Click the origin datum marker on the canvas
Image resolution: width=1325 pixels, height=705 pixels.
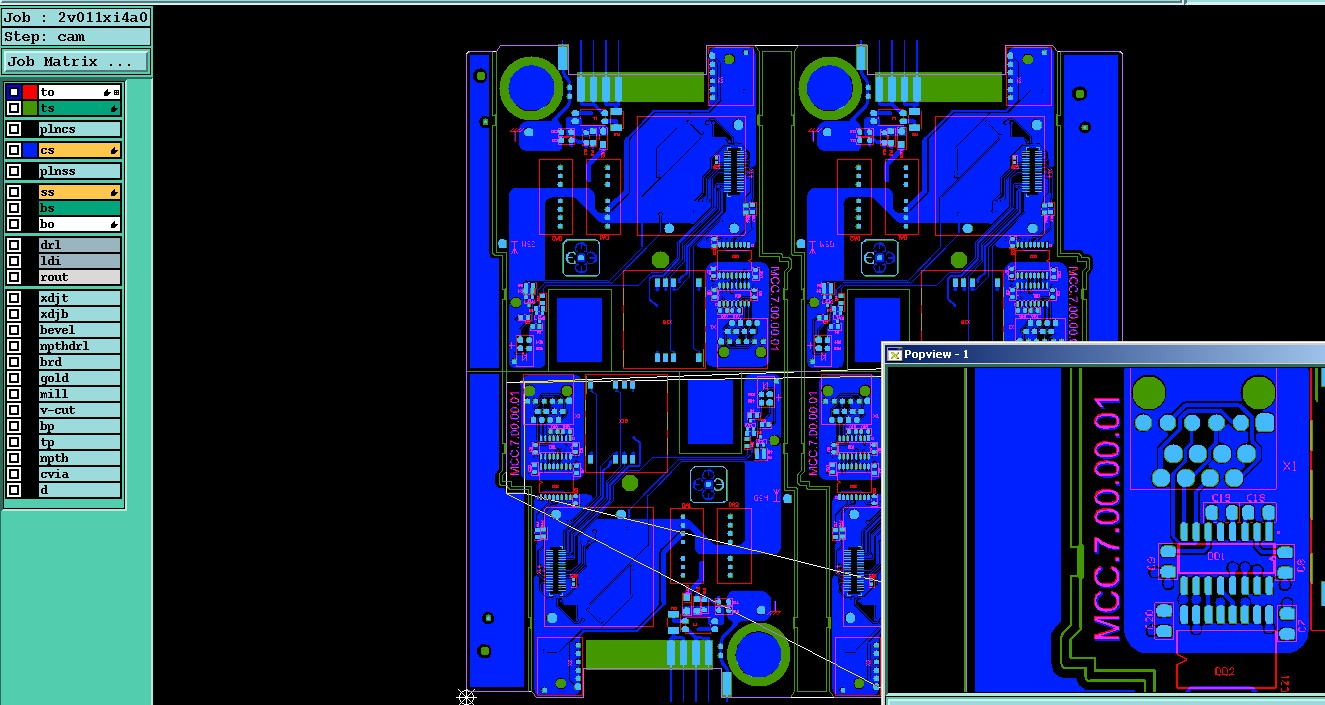click(x=466, y=696)
